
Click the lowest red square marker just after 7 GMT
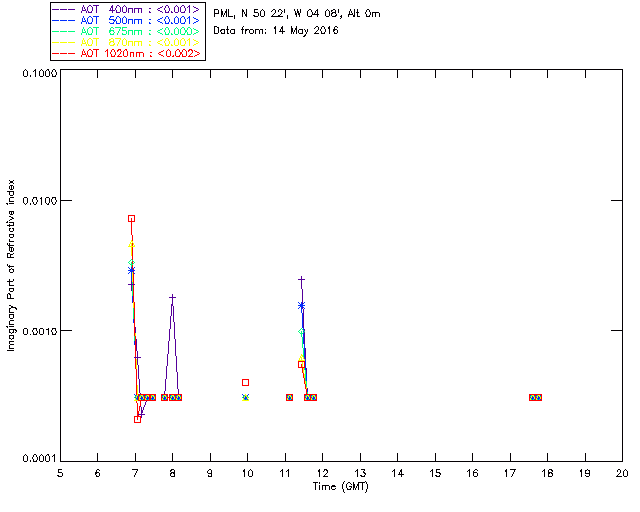[x=138, y=420]
